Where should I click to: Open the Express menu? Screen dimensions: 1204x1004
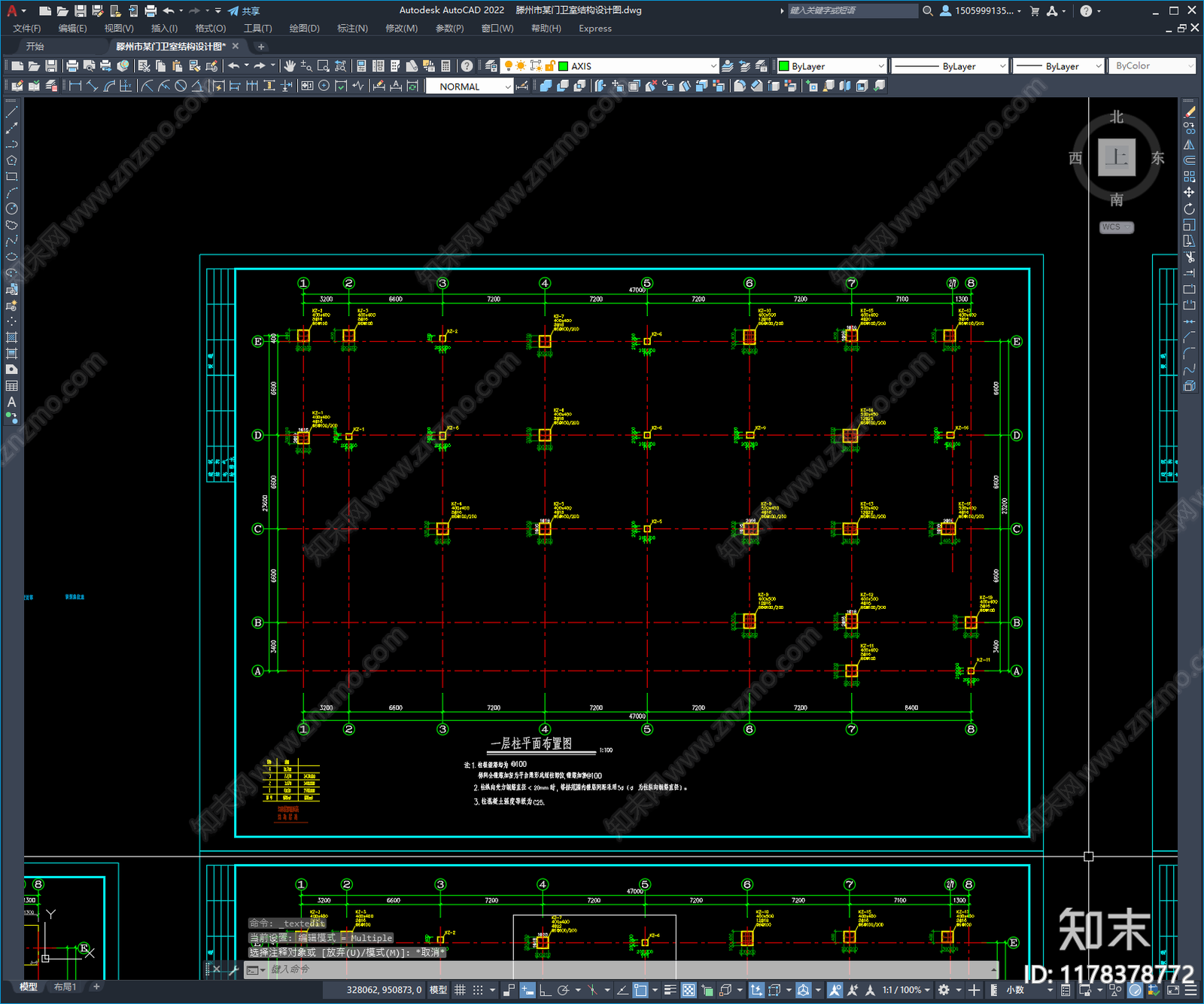[x=595, y=29]
